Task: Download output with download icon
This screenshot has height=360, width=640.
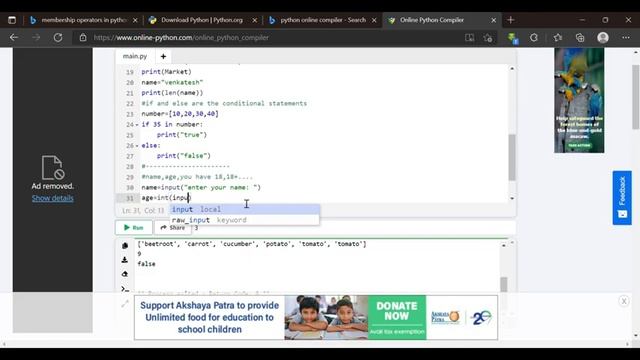Action: pyautogui.click(x=125, y=260)
